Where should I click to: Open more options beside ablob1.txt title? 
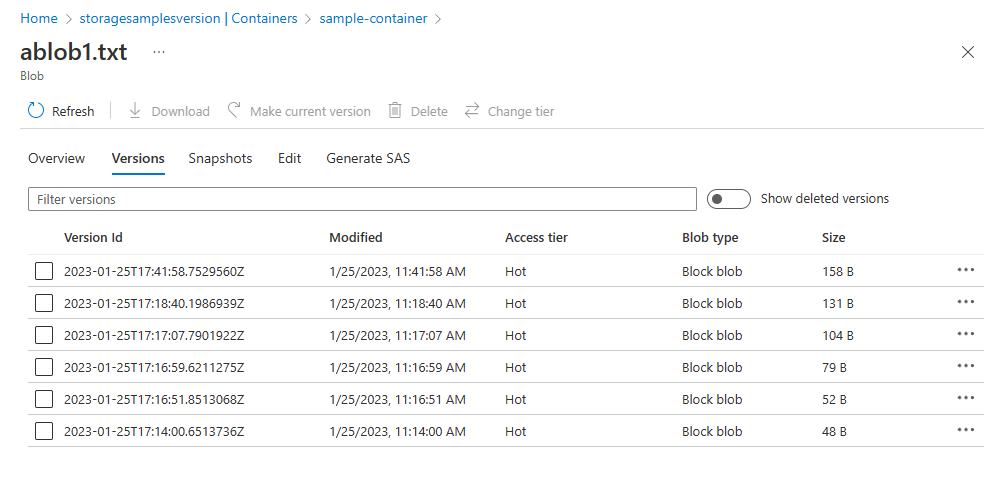point(159,52)
